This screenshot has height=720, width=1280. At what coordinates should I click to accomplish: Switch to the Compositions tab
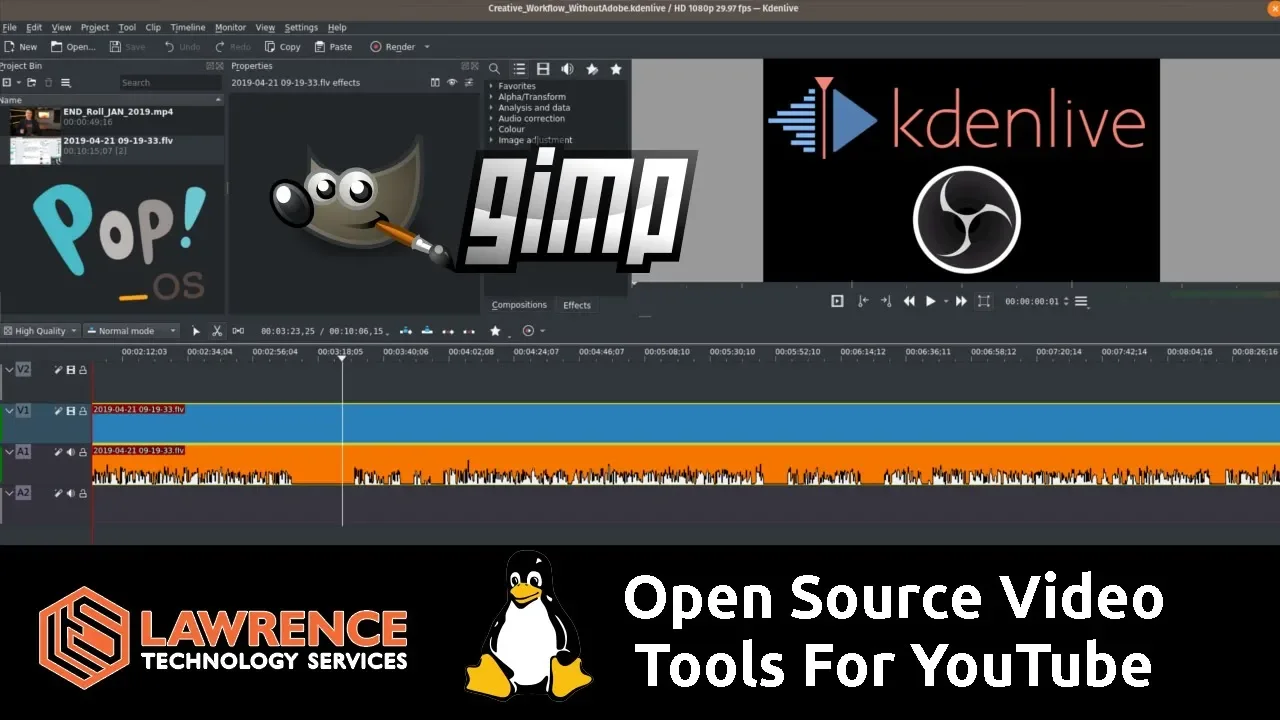pyautogui.click(x=519, y=305)
